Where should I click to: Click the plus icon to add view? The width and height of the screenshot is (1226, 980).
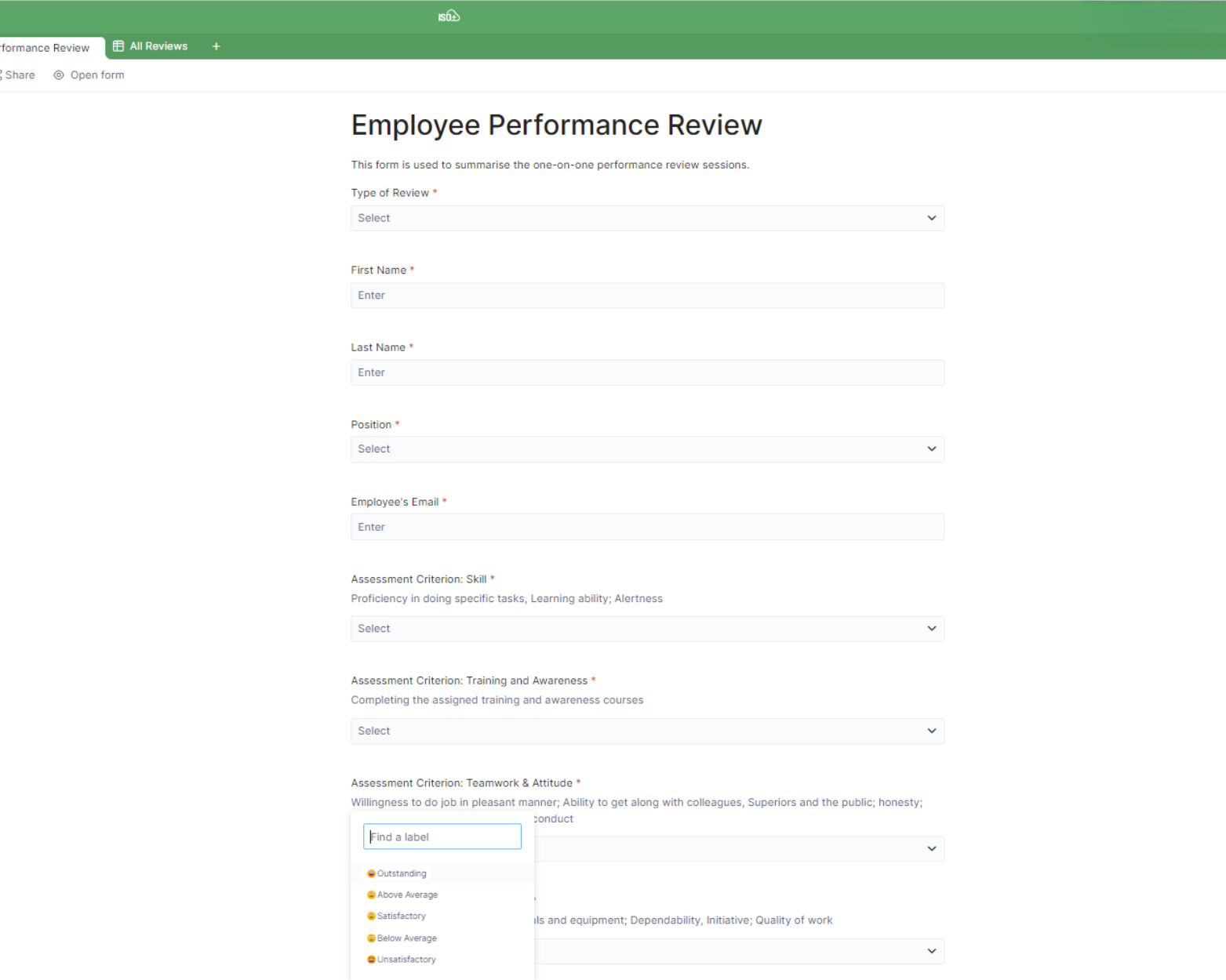[216, 47]
